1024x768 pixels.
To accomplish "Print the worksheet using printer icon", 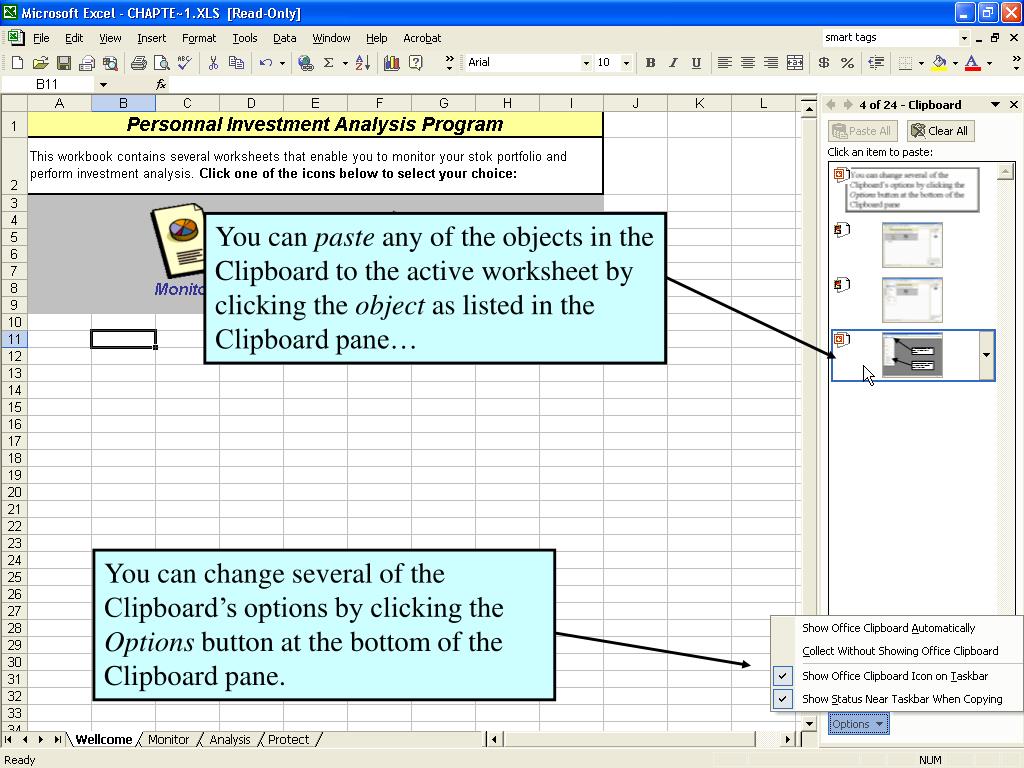I will pos(138,63).
